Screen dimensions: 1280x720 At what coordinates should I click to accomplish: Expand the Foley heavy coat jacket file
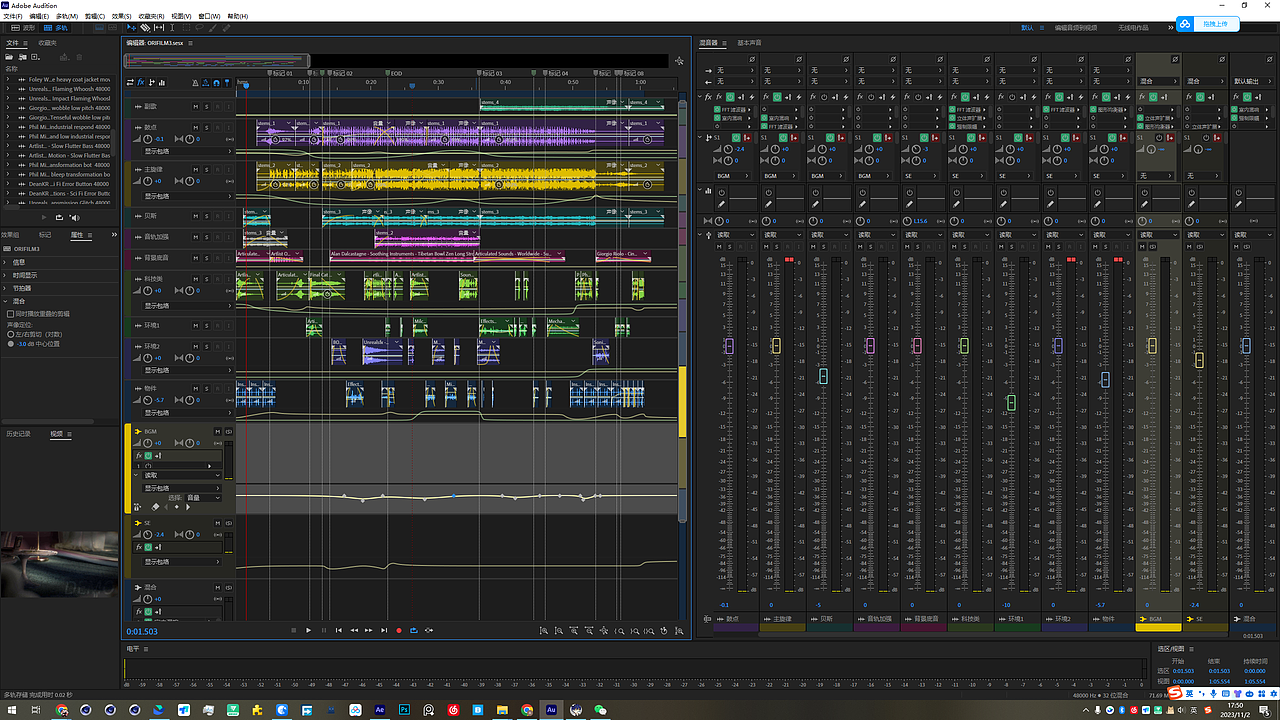[9, 78]
